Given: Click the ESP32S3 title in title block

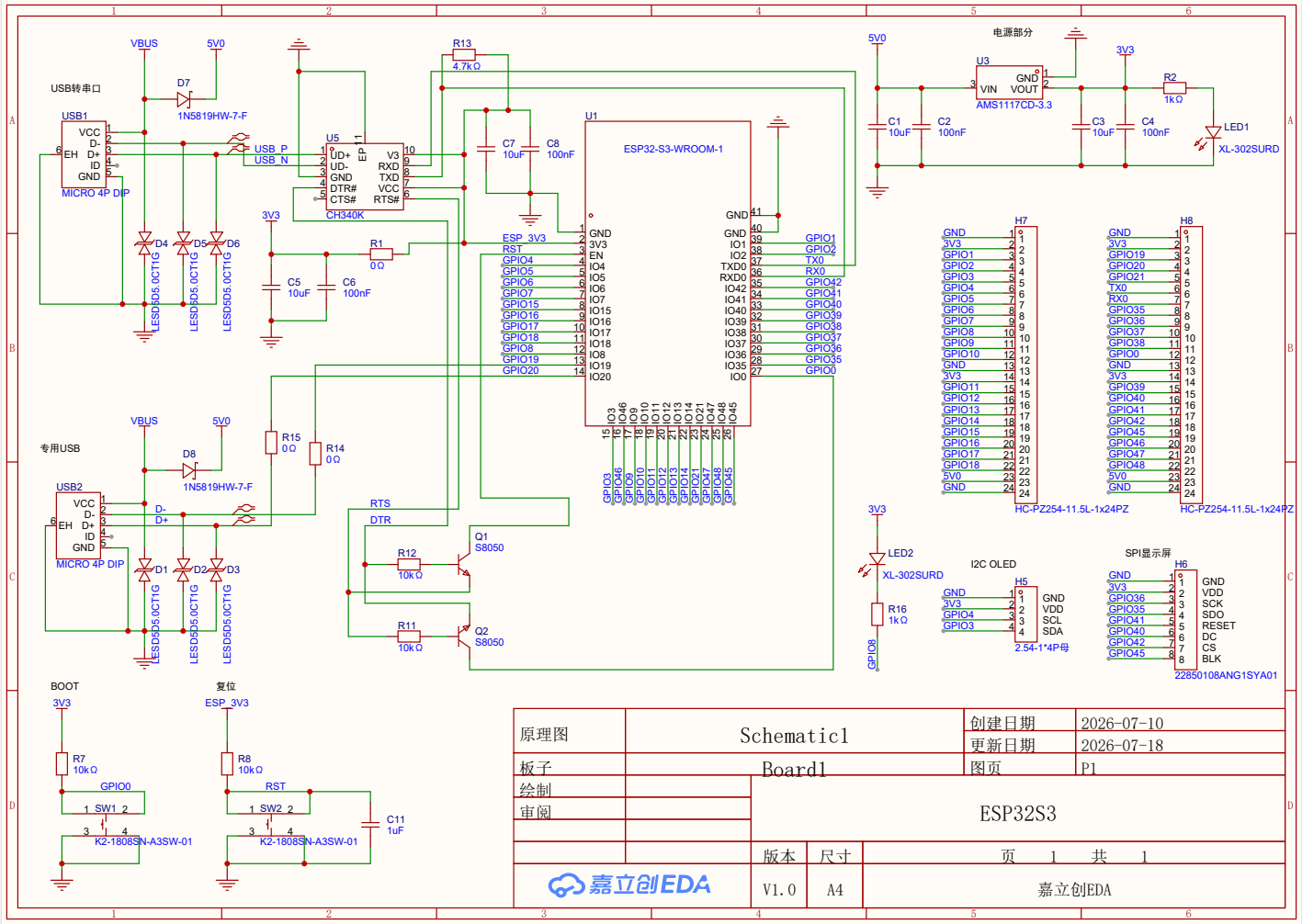Looking at the screenshot, I should [x=1018, y=813].
